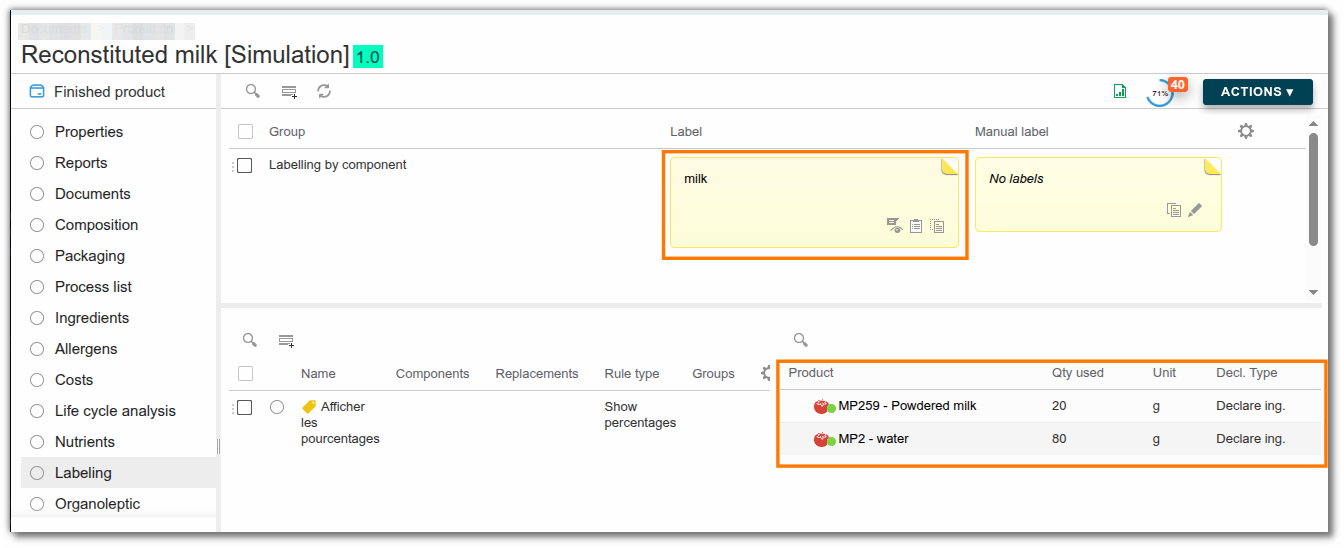Click the refresh icon in top toolbar

point(324,91)
